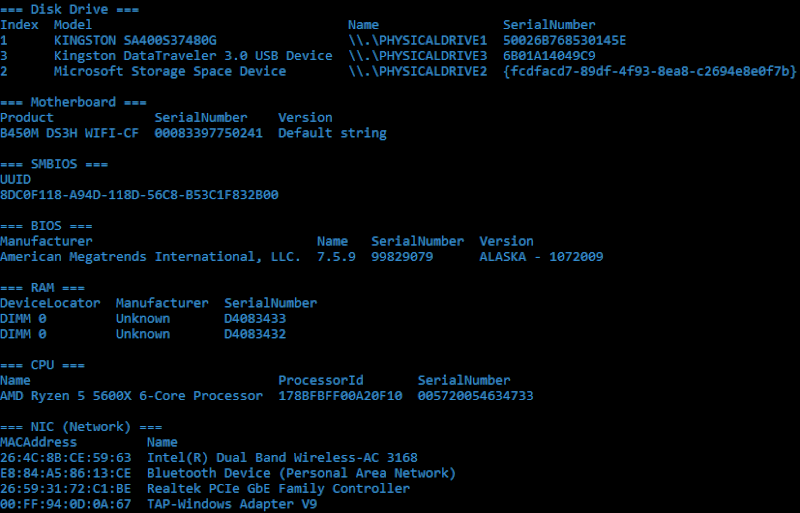The width and height of the screenshot is (800, 513).
Task: Click the TAP-Windows Adapter V9 entry
Action: 232,504
